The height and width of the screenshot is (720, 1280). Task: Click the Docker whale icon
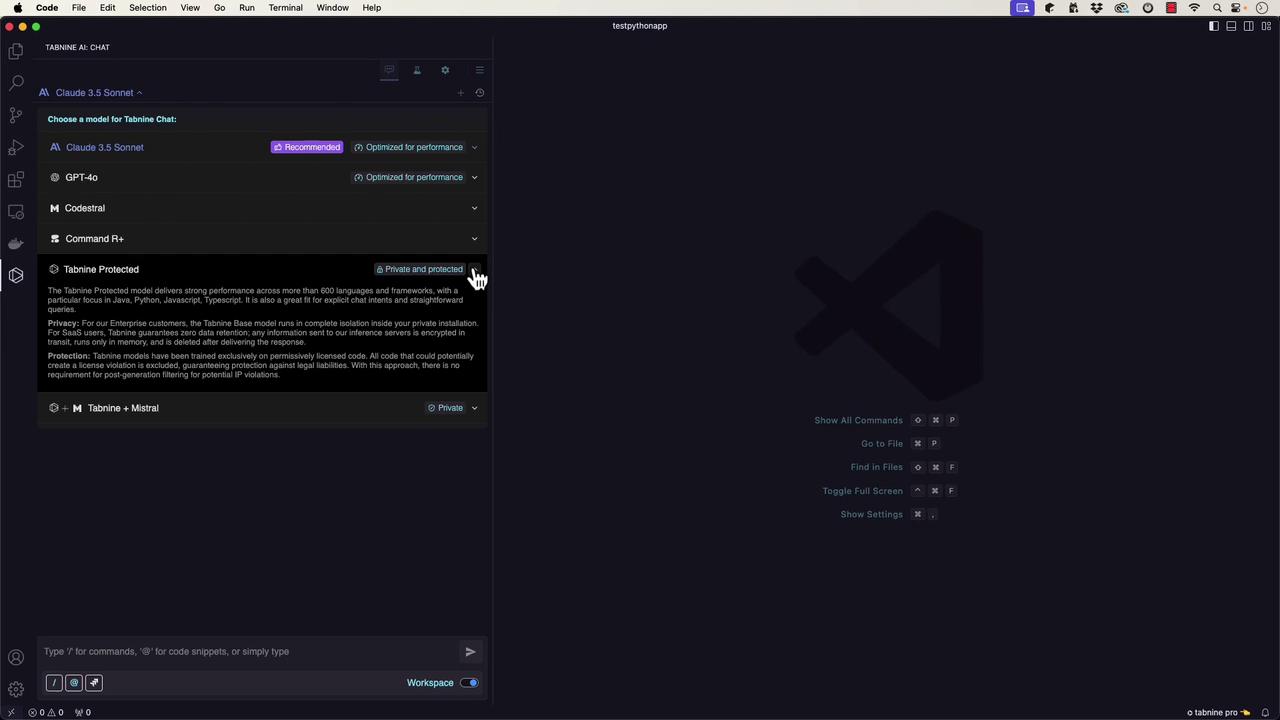point(16,243)
